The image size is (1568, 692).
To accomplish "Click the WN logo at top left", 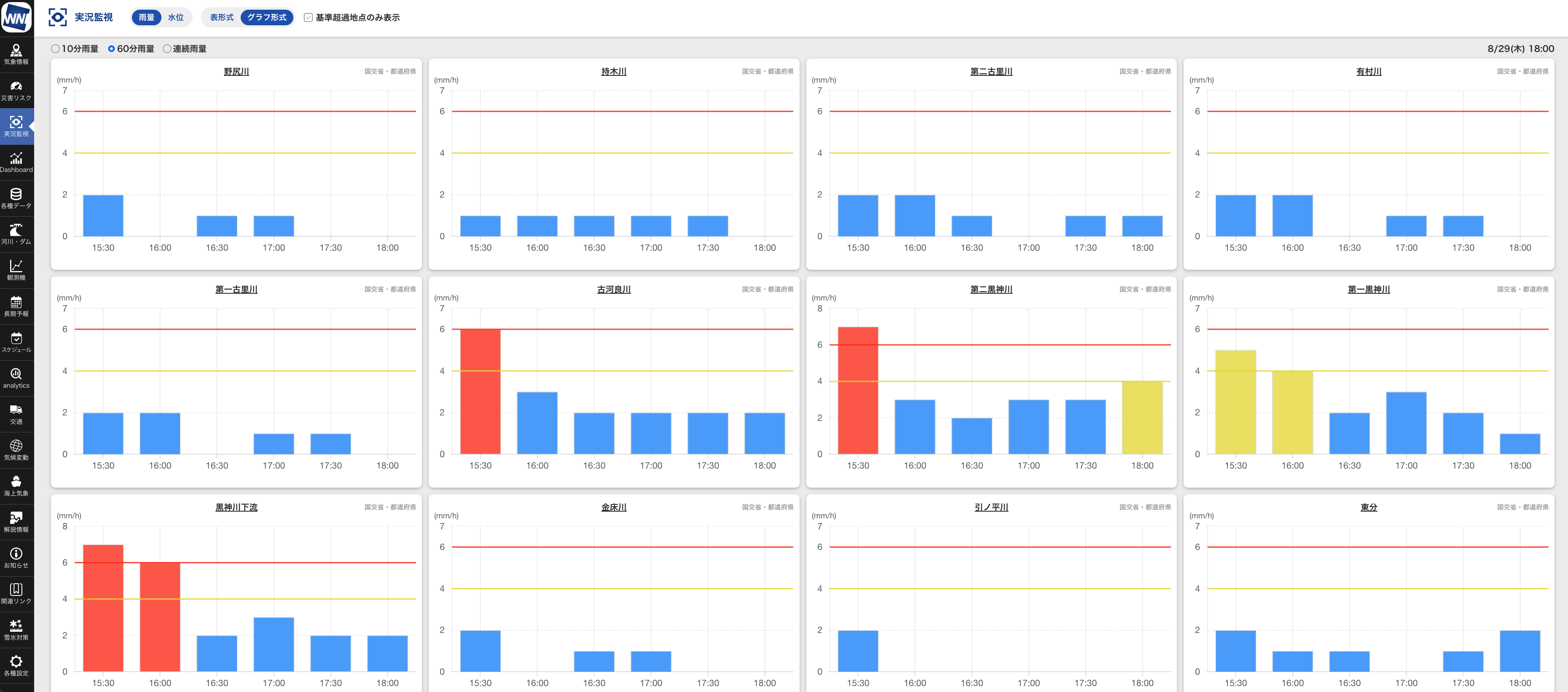I will point(16,17).
